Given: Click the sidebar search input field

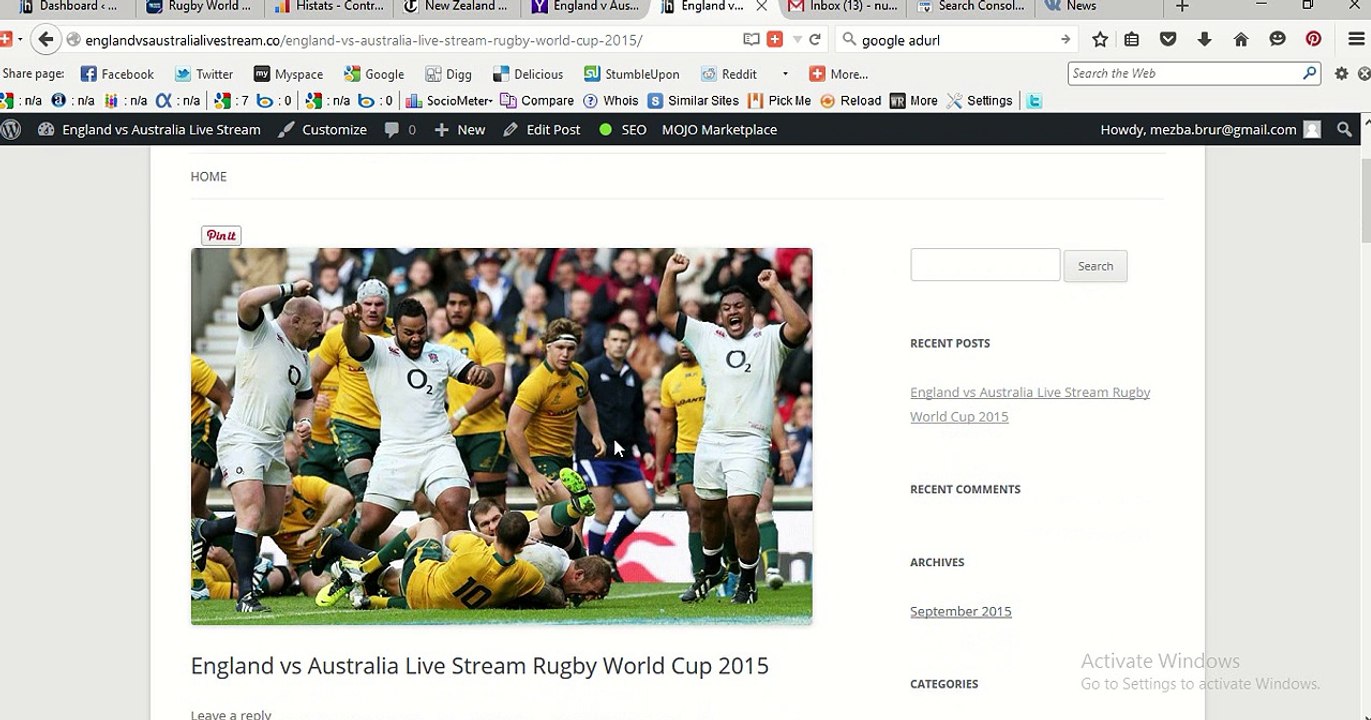Looking at the screenshot, I should point(985,265).
